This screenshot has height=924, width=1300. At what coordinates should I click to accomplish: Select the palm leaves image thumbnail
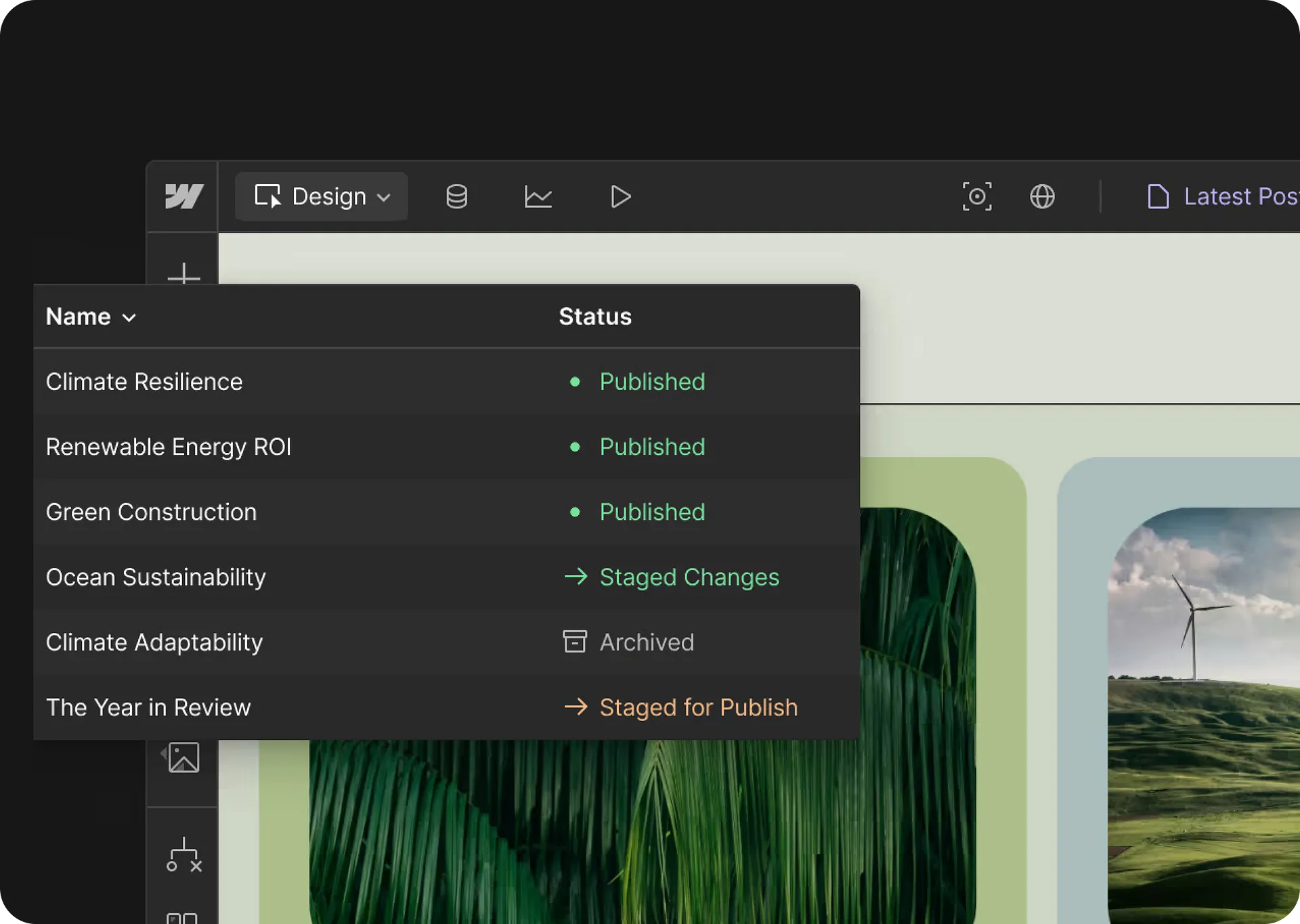tap(643, 831)
